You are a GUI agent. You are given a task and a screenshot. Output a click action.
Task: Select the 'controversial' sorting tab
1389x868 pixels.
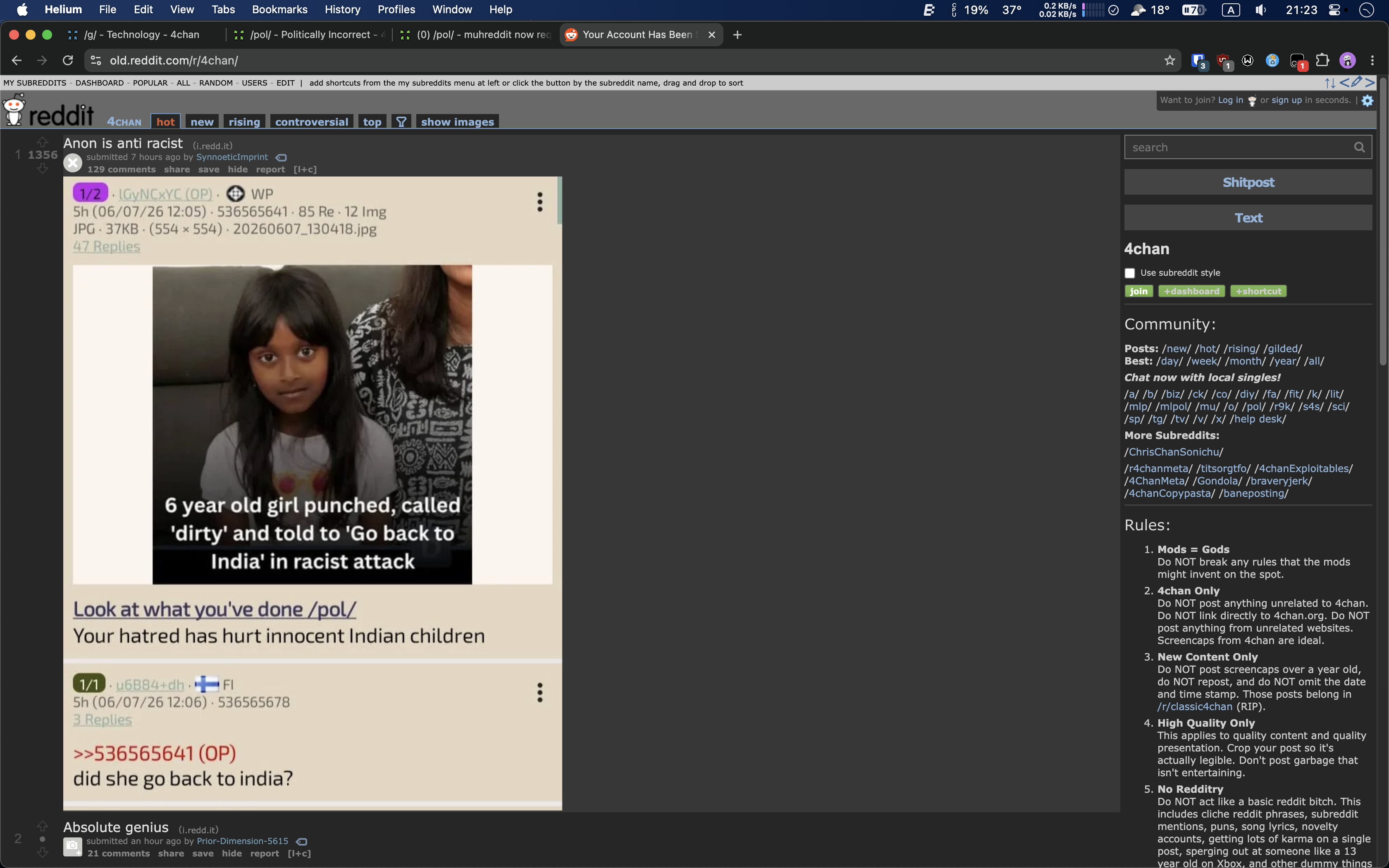(x=312, y=122)
